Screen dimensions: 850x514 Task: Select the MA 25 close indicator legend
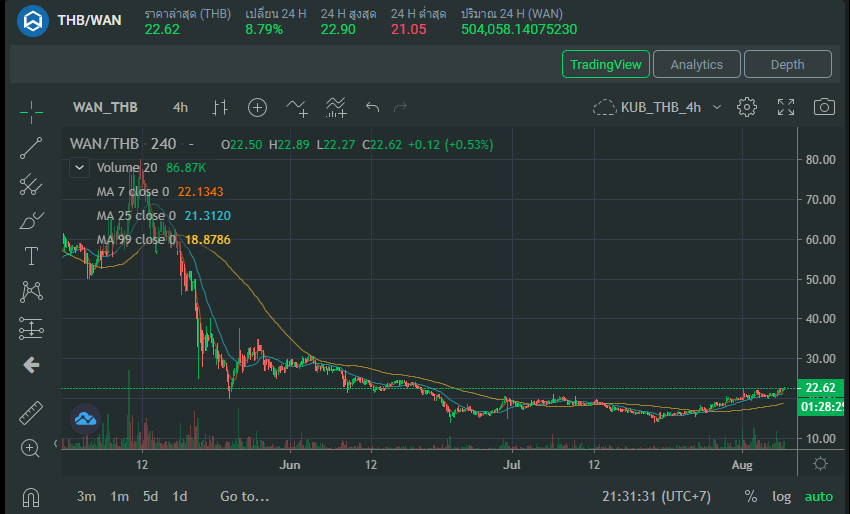pos(136,215)
